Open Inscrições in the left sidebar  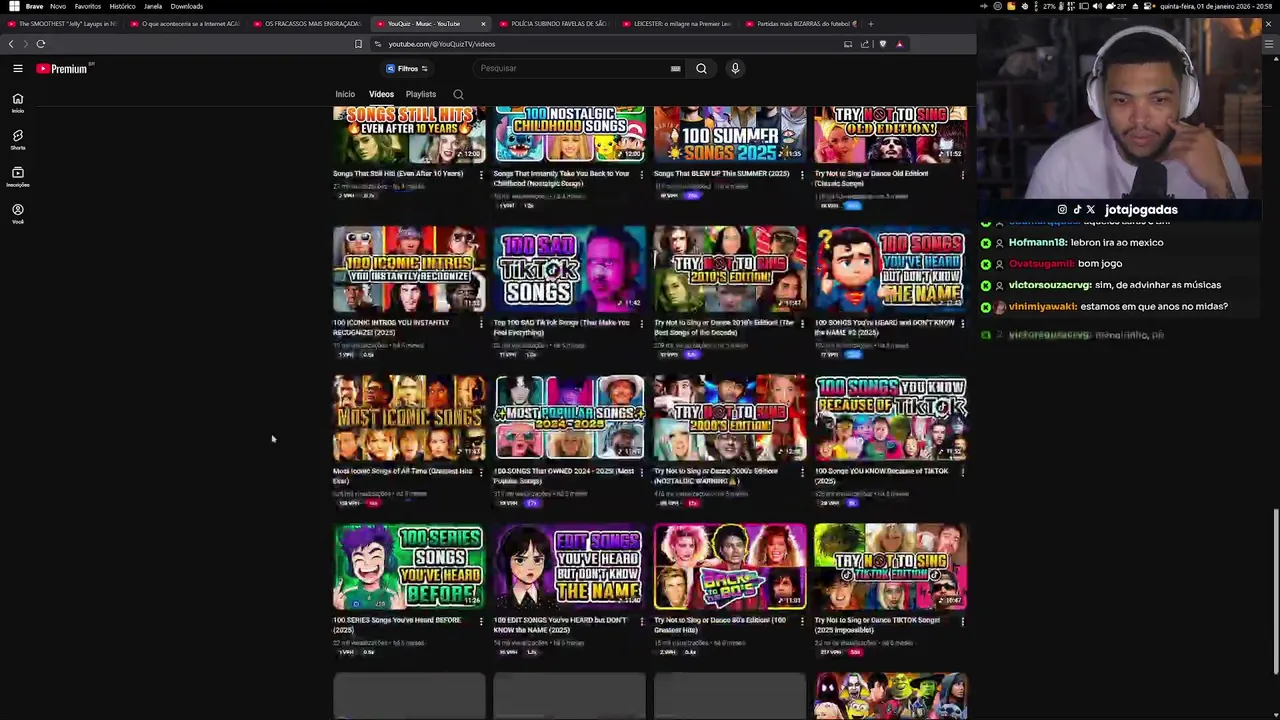(18, 177)
